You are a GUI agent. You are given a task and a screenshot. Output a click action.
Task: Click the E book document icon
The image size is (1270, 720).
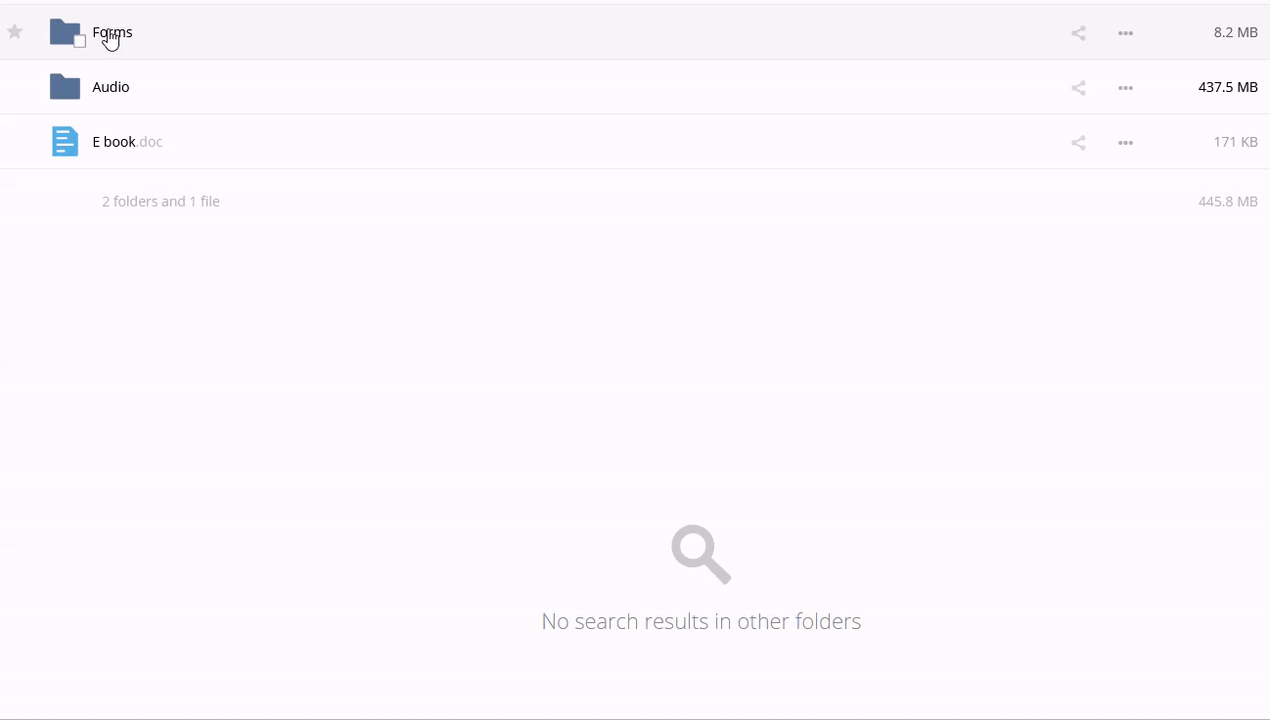point(65,141)
